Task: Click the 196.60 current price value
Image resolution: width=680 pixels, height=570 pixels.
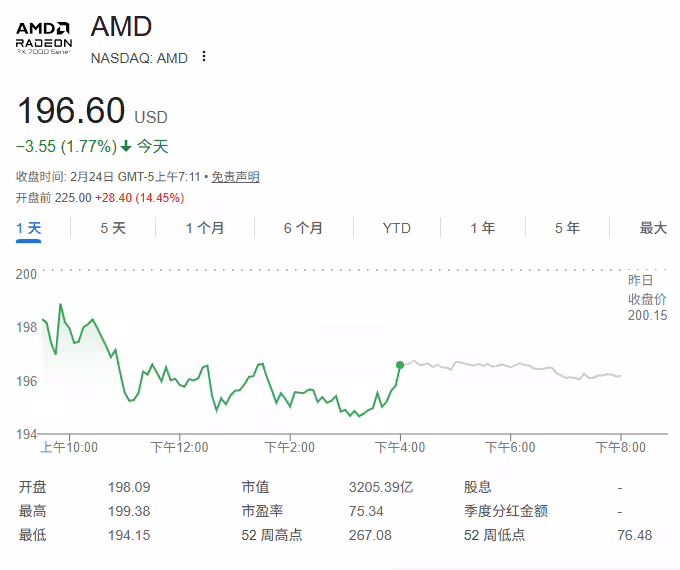Action: pos(71,111)
